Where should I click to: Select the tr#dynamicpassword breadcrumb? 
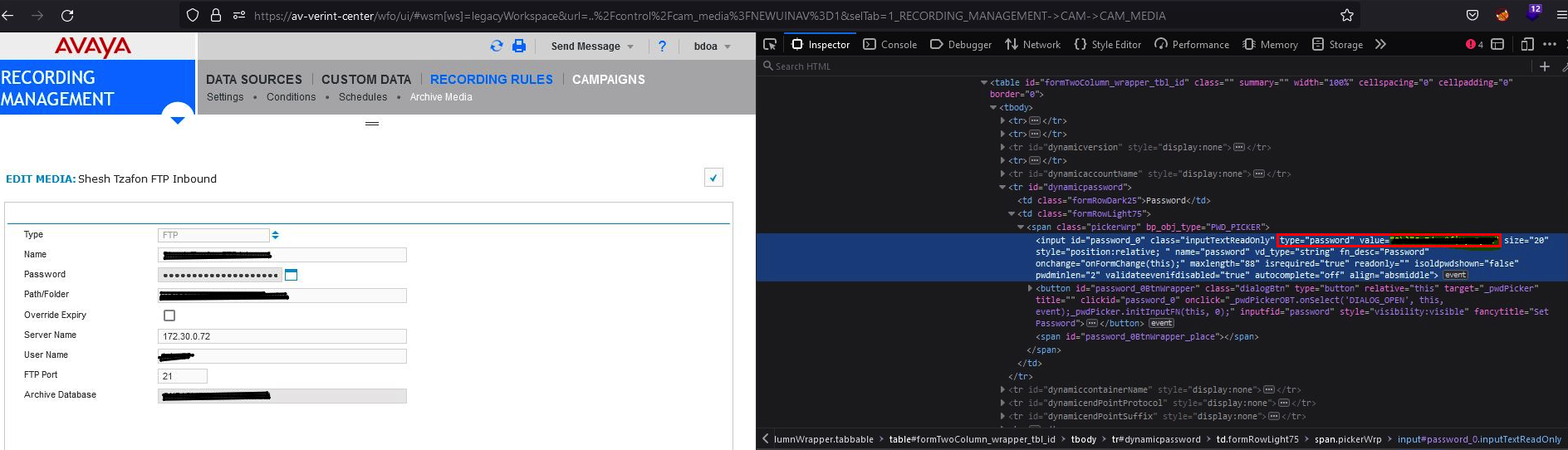tap(1156, 439)
